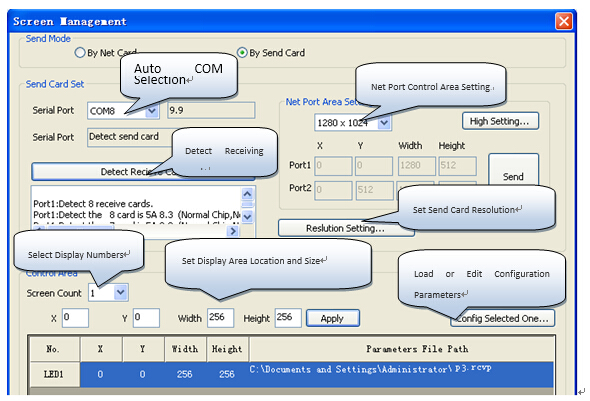The image size is (590, 401).
Task: Open the 1280 x 1024 resolution dropdown
Action: pos(384,123)
